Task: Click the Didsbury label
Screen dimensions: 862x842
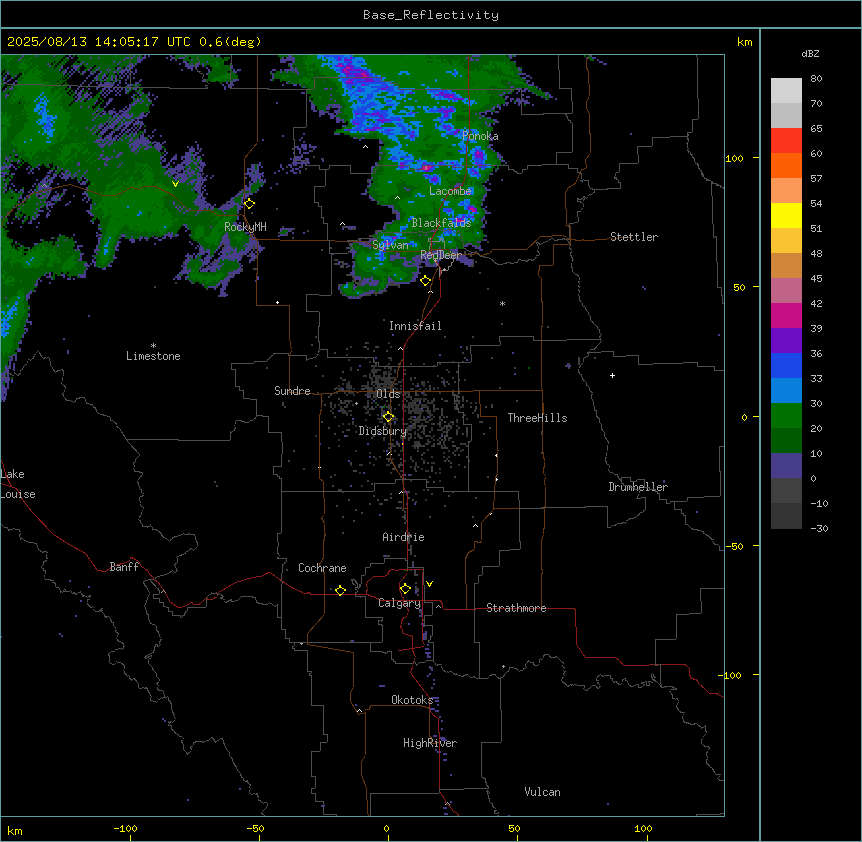Action: pos(382,431)
